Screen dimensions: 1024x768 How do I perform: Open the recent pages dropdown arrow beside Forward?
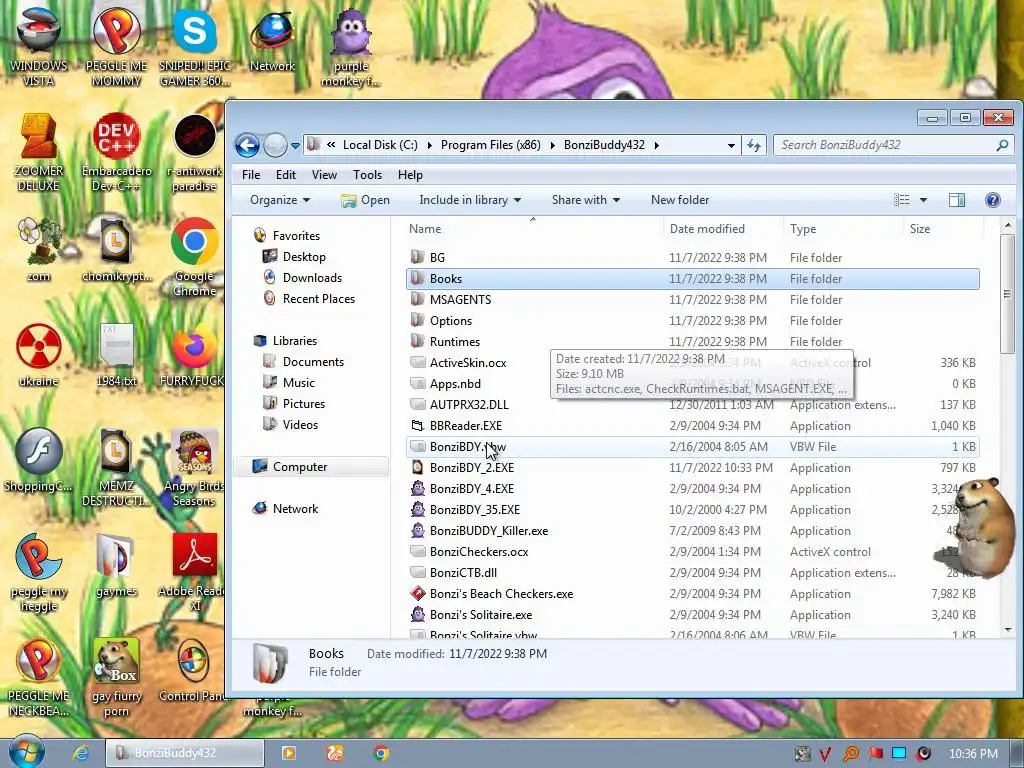[x=295, y=146]
